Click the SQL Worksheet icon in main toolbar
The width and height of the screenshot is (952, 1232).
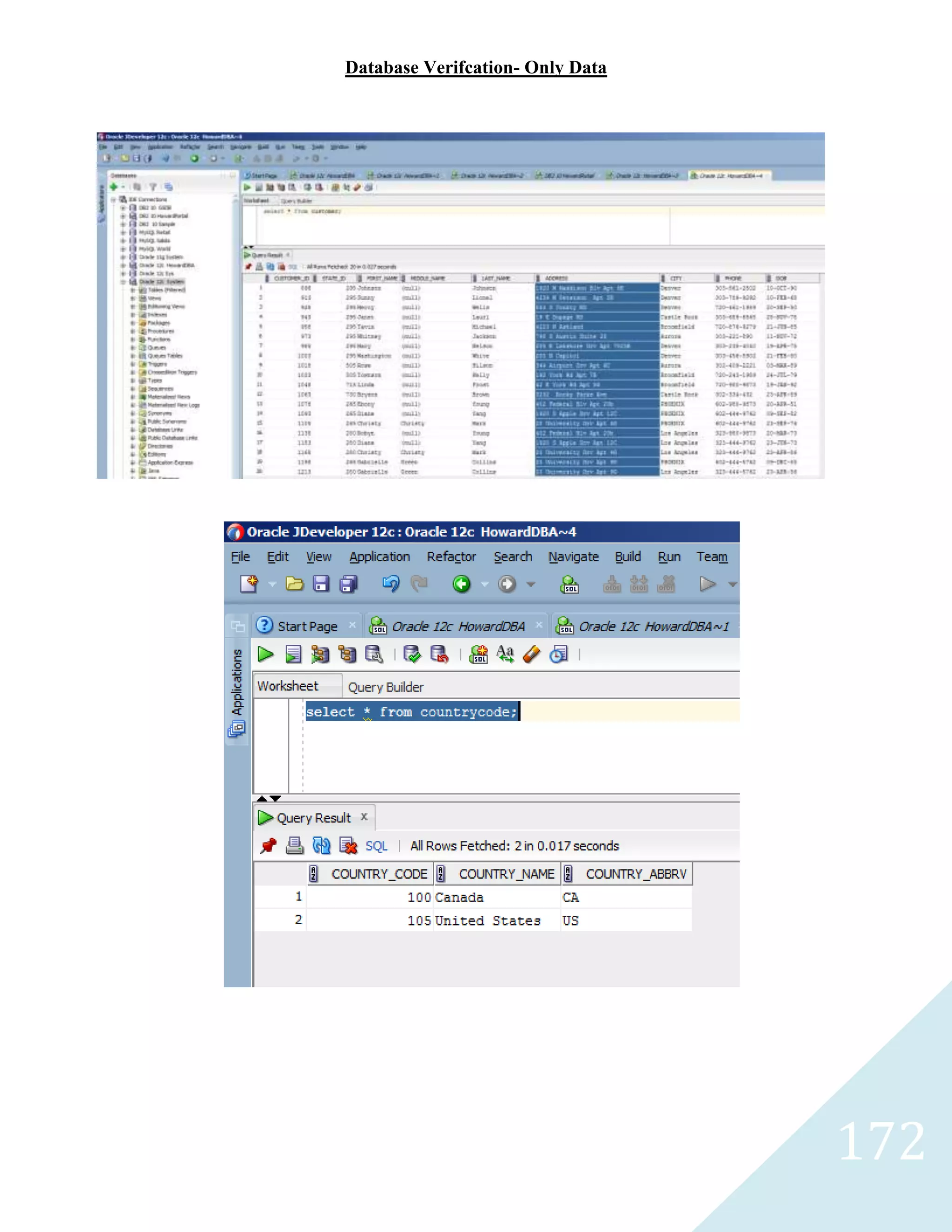(x=569, y=584)
